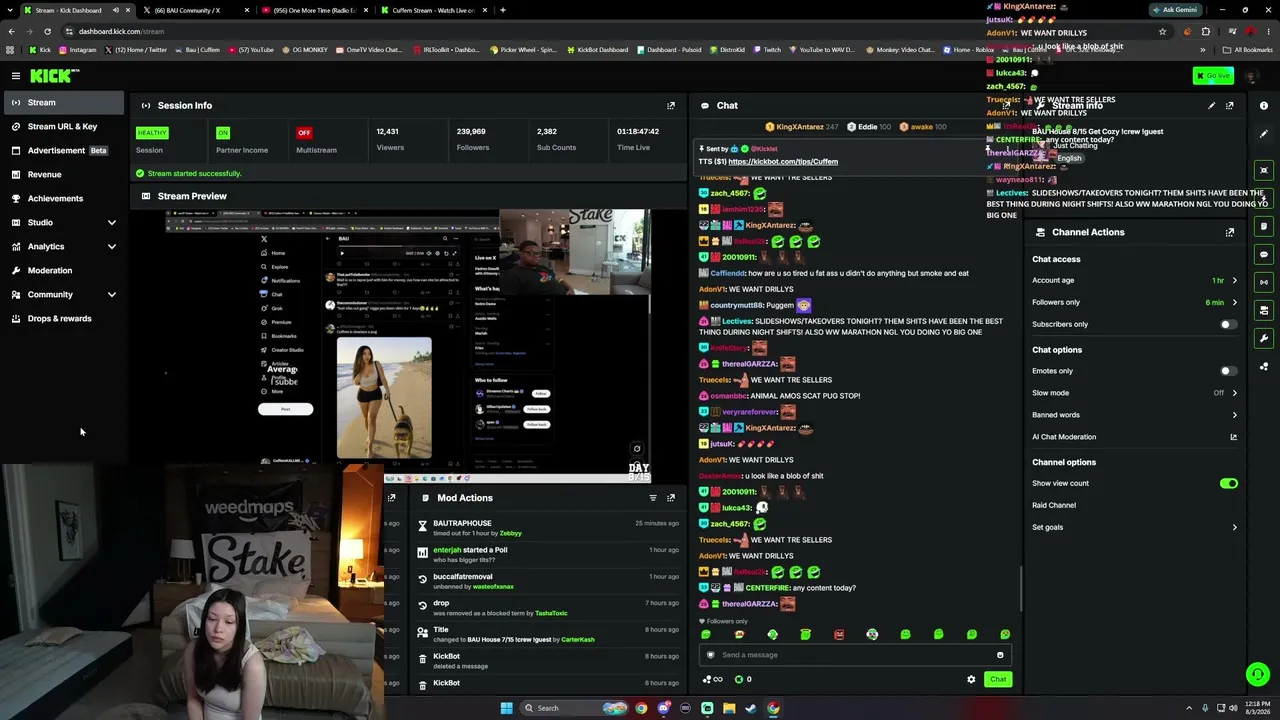The image size is (1280, 720).
Task: Open the Account age options chevron
Action: tap(1234, 281)
